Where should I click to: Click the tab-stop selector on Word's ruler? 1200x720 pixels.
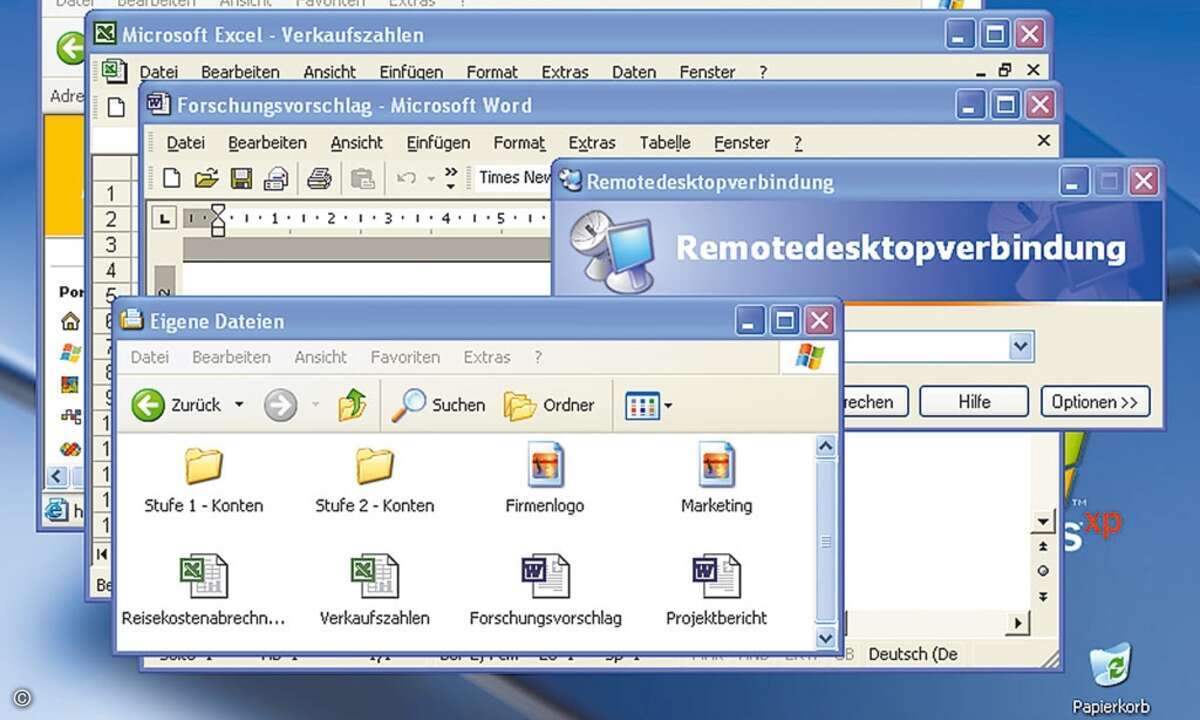point(165,217)
